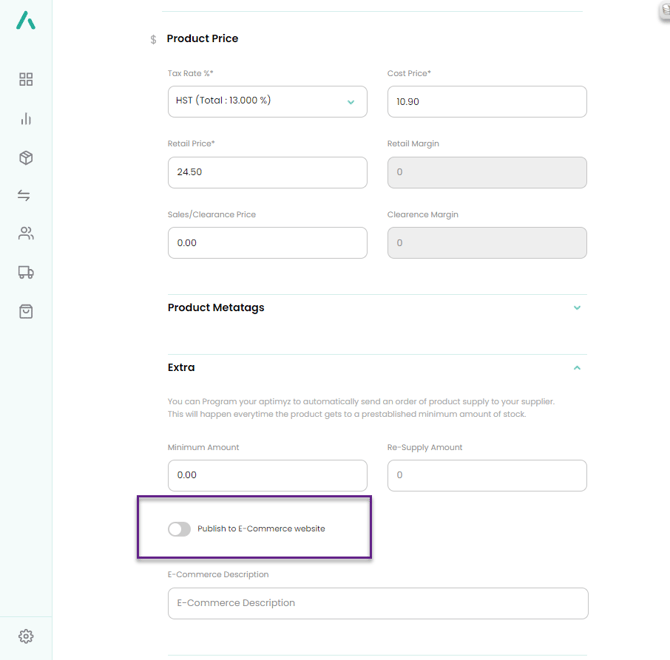Open the Tax Rate dropdown
Image resolution: width=670 pixels, height=660 pixels.
tap(267, 101)
